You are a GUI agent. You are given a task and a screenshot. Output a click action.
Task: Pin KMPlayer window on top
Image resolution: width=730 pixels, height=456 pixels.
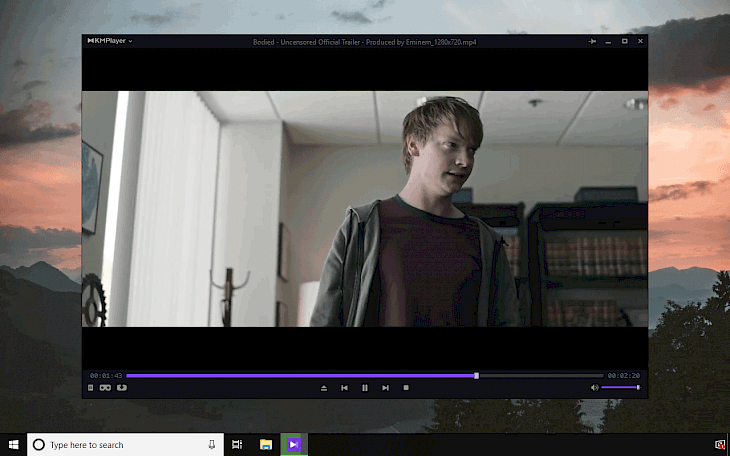tap(592, 41)
